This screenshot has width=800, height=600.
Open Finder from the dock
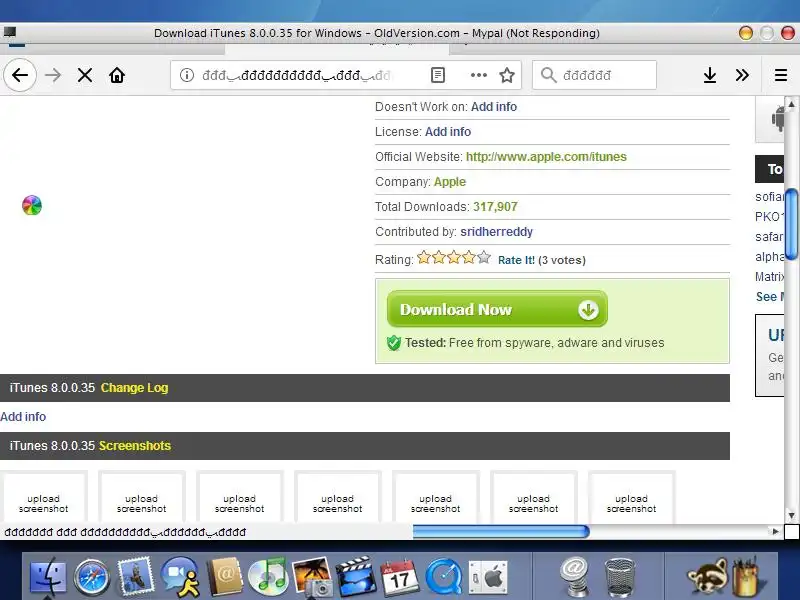[48, 577]
